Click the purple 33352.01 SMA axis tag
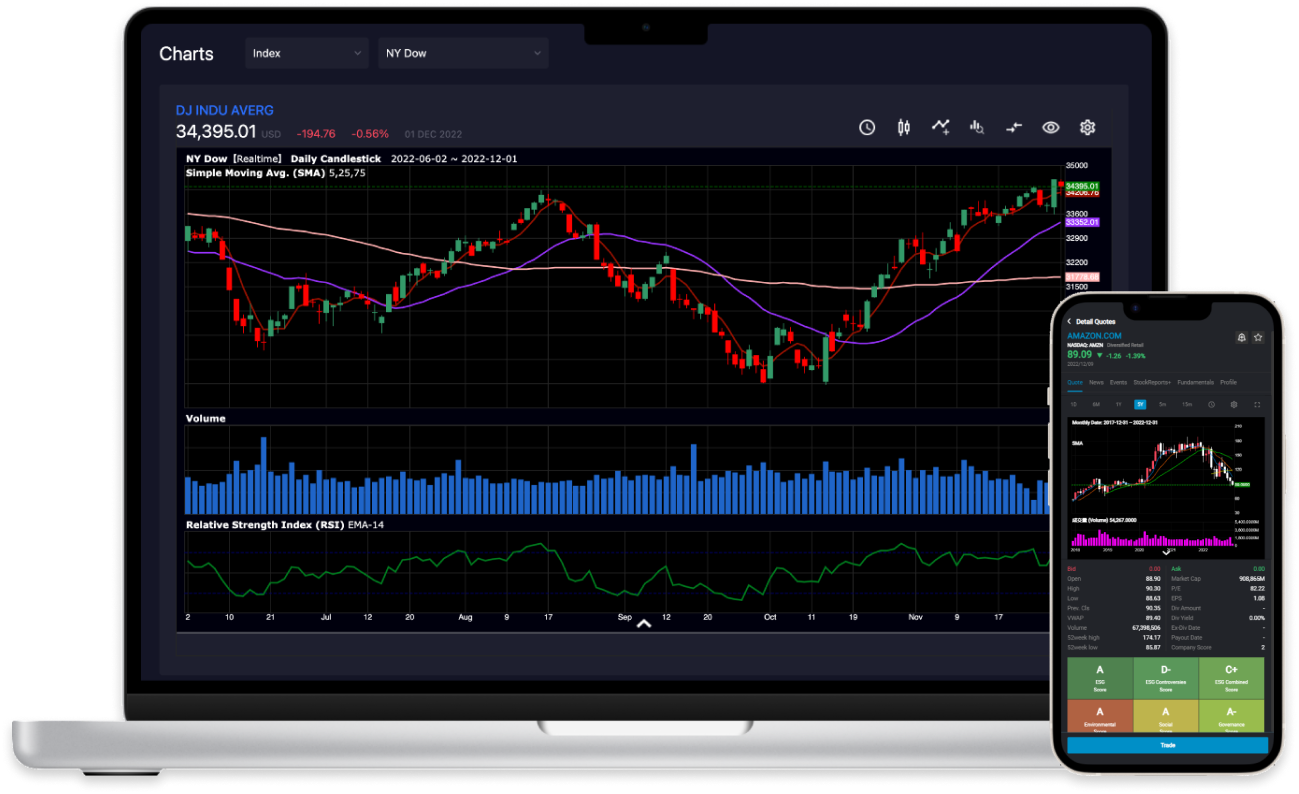 1082,222
